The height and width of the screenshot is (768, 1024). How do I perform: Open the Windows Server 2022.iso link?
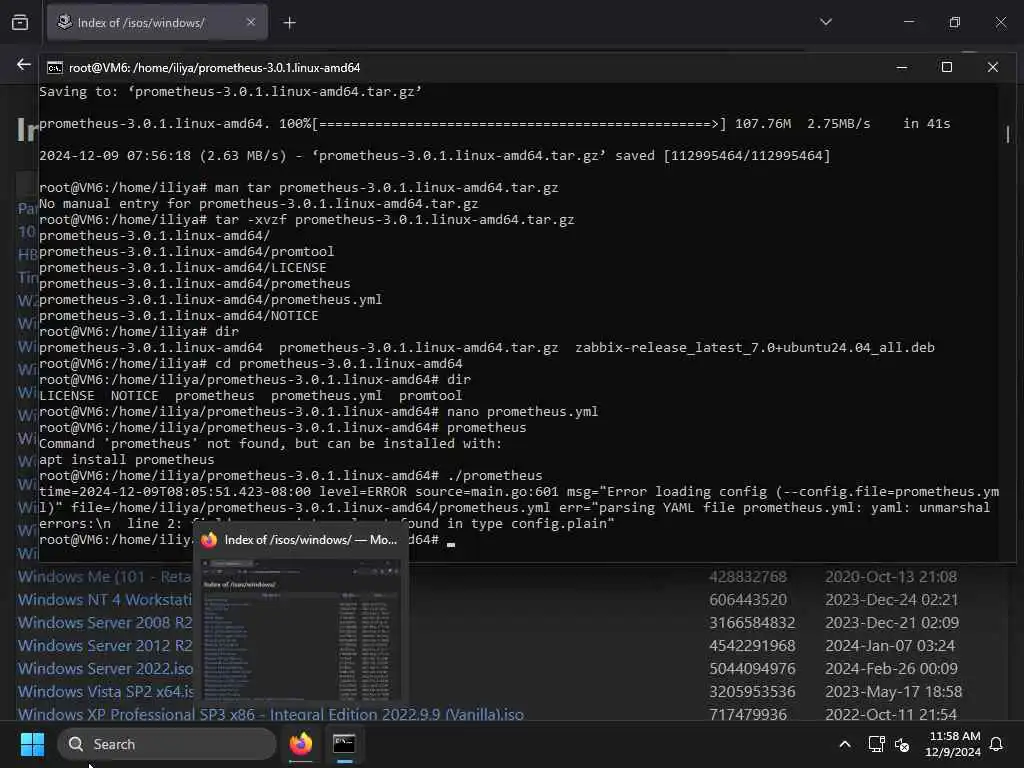coord(105,669)
